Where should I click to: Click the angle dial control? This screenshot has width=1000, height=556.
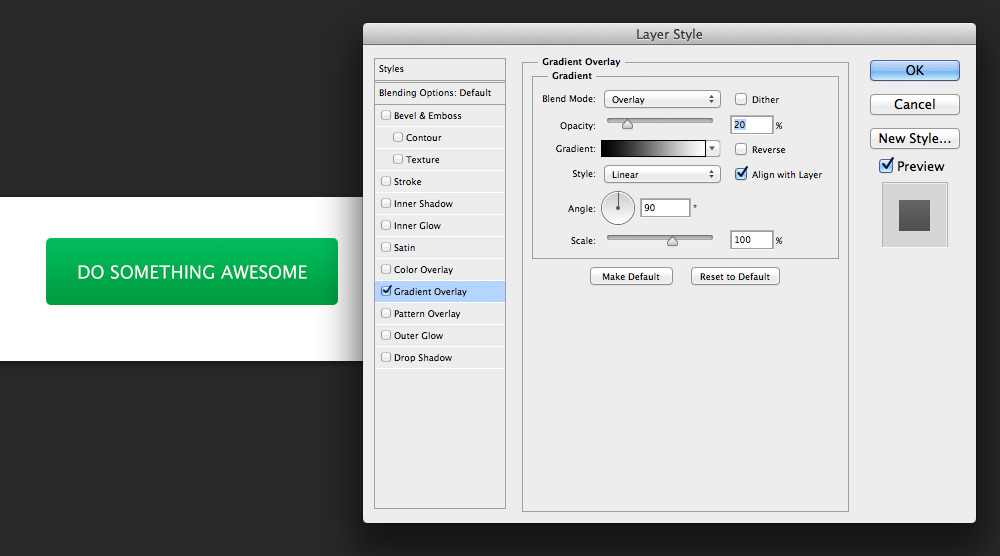618,208
